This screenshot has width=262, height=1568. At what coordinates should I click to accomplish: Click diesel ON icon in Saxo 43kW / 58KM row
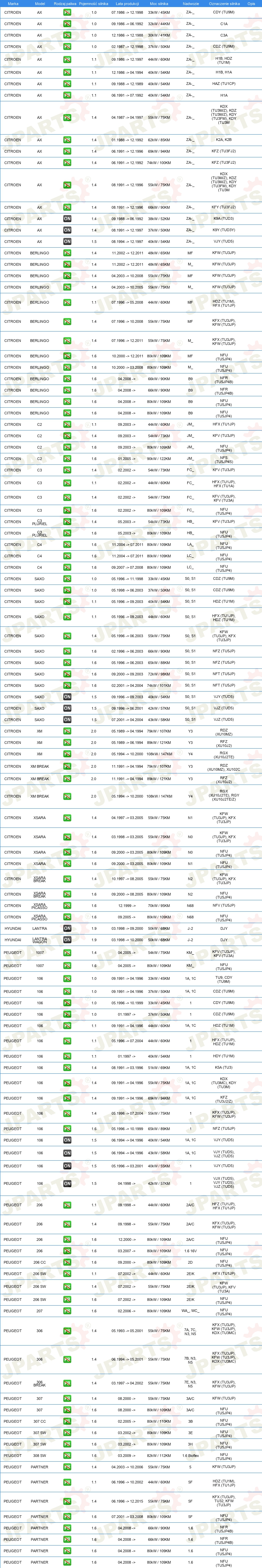[x=67, y=719]
